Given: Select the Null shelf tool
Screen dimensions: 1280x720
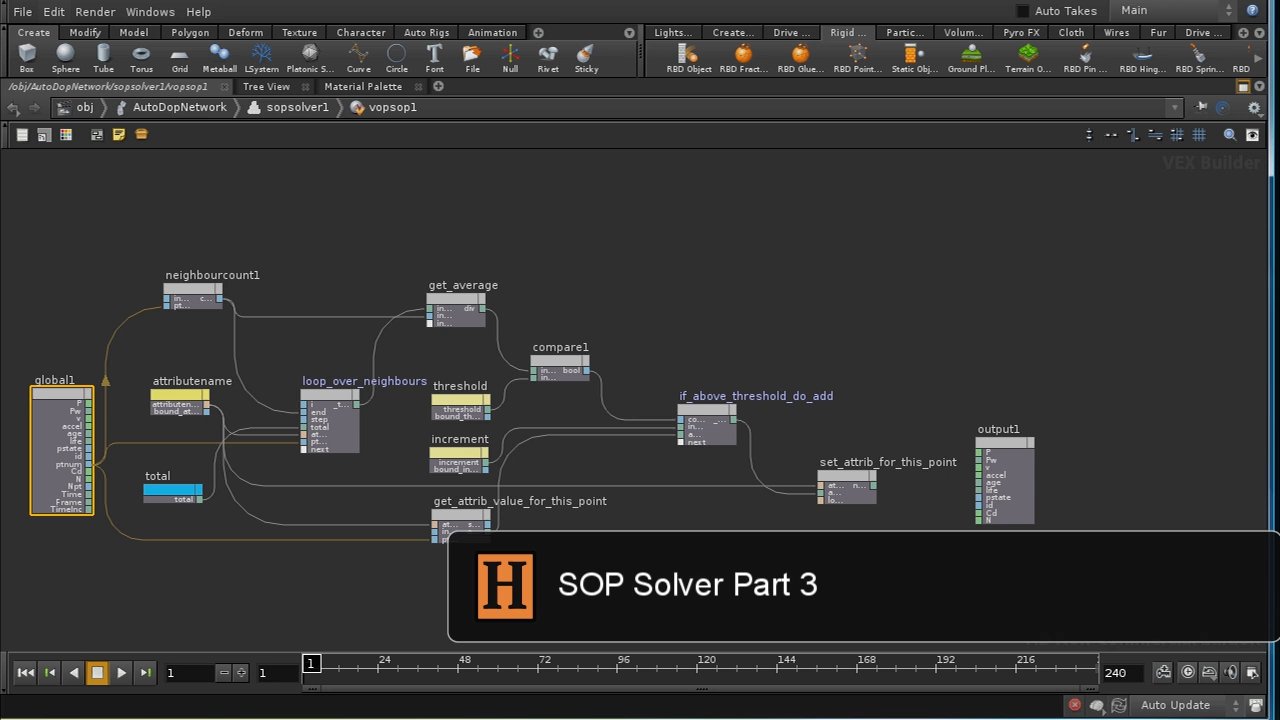Looking at the screenshot, I should [510, 58].
